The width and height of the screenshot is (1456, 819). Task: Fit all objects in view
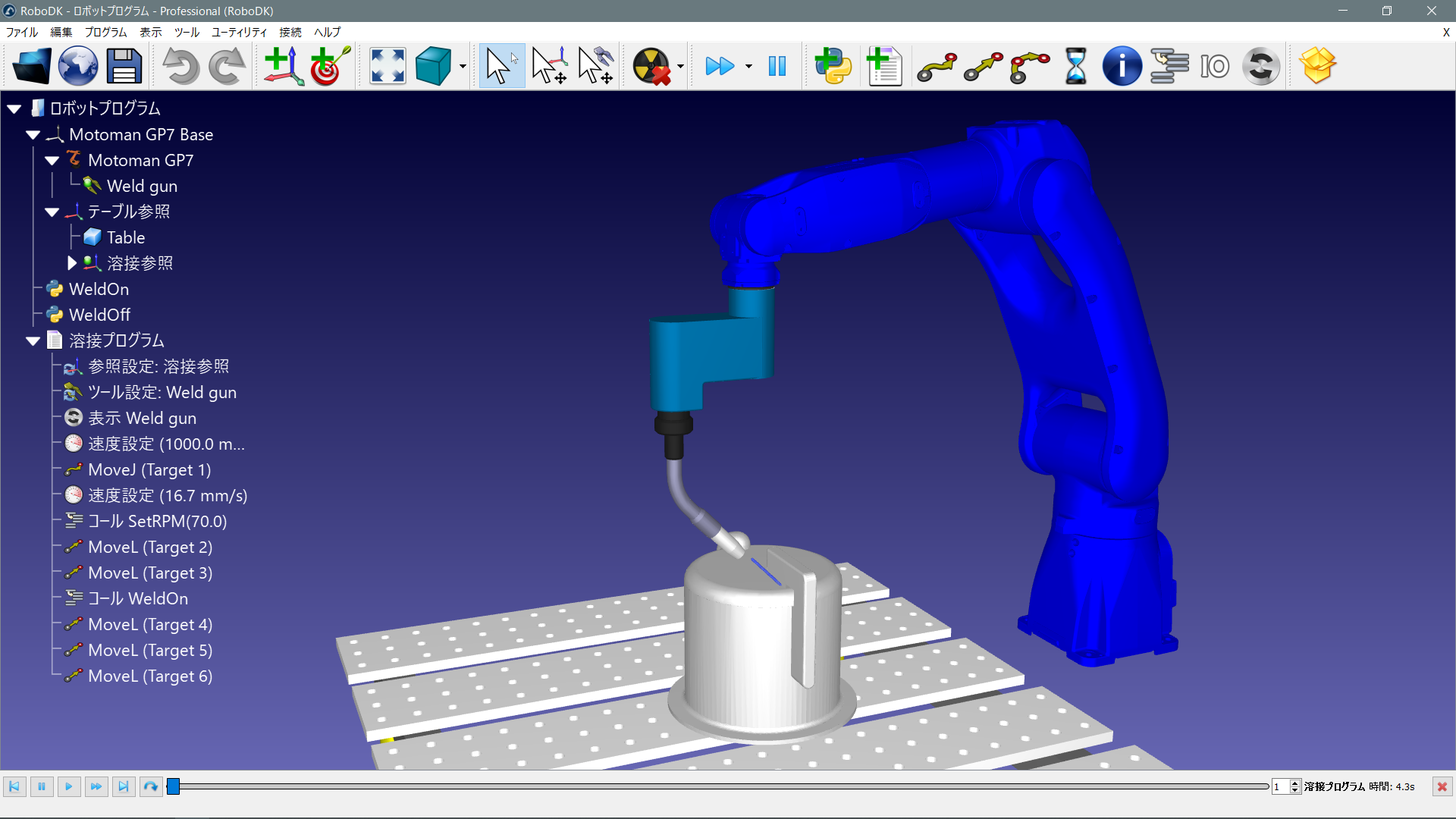pyautogui.click(x=388, y=66)
